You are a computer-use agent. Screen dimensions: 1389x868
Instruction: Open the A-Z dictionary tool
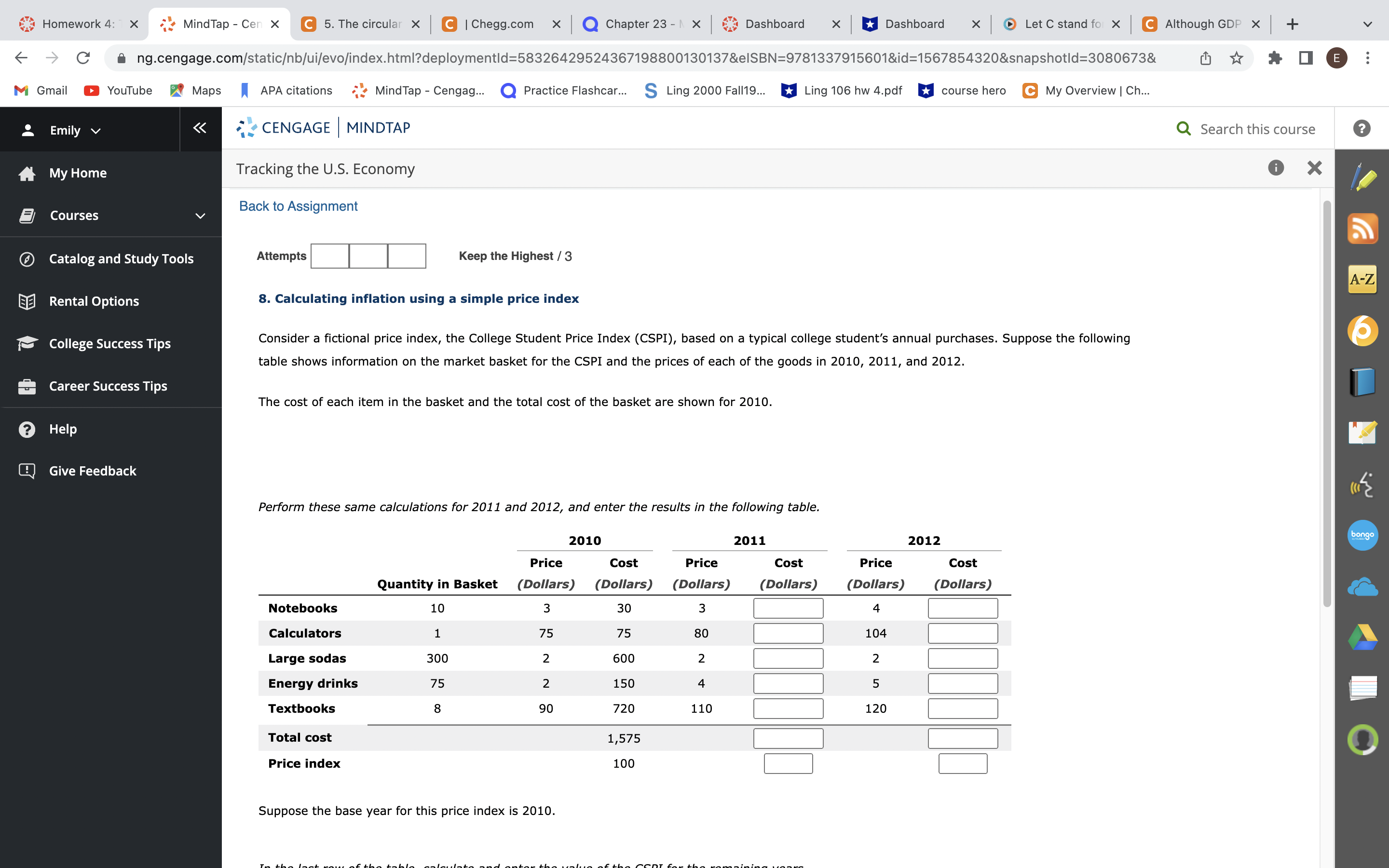[1363, 280]
